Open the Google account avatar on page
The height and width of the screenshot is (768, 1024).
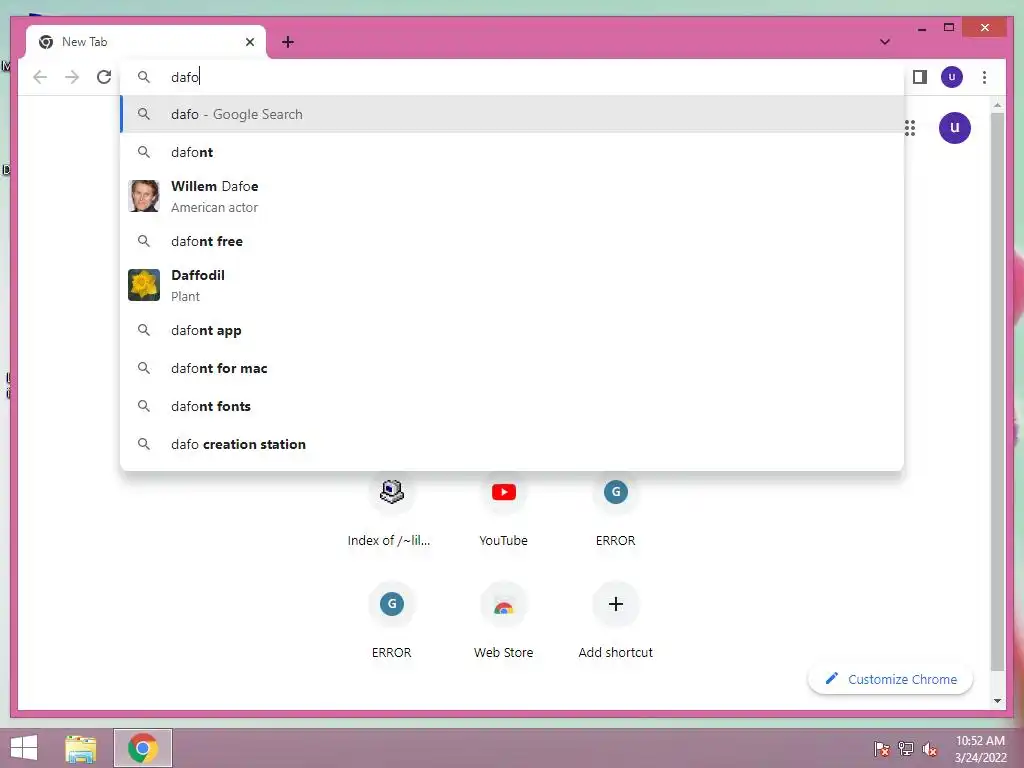tap(954, 127)
